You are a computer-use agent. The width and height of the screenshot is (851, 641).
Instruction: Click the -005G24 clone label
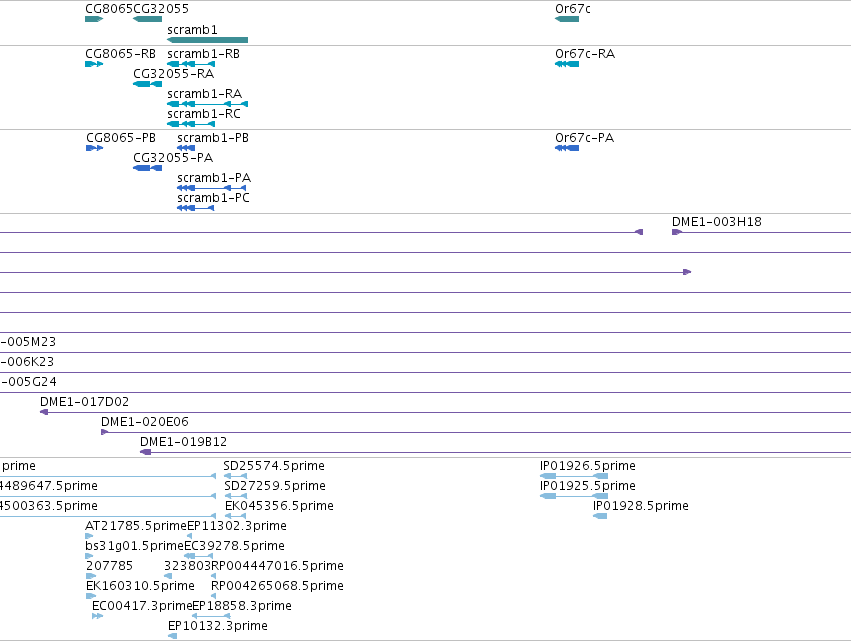[x=28, y=382]
